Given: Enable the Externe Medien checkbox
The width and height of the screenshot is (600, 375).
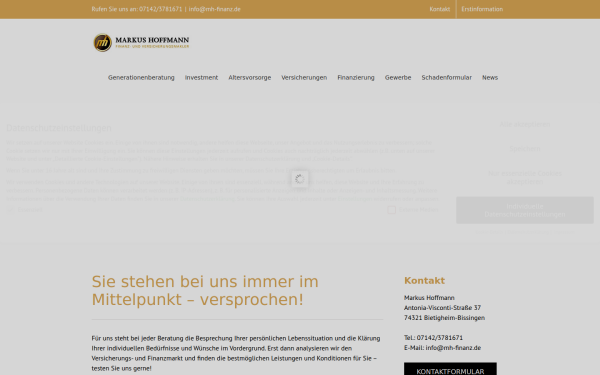Looking at the screenshot, I should pos(391,210).
